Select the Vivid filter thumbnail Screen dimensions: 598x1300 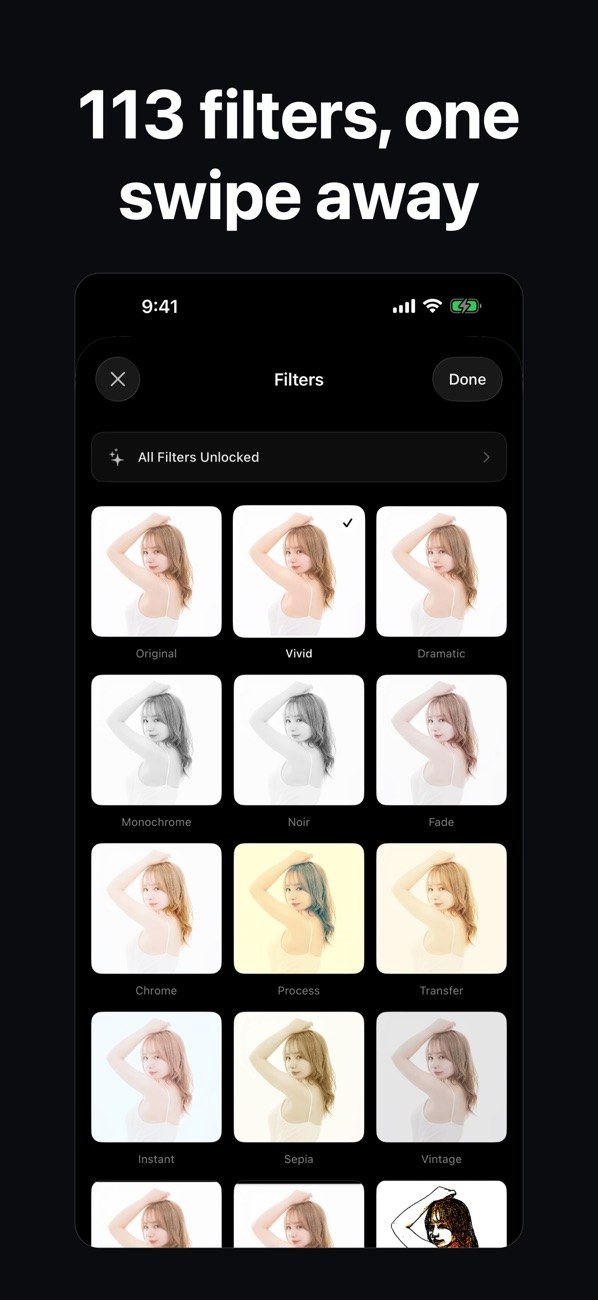tap(299, 571)
